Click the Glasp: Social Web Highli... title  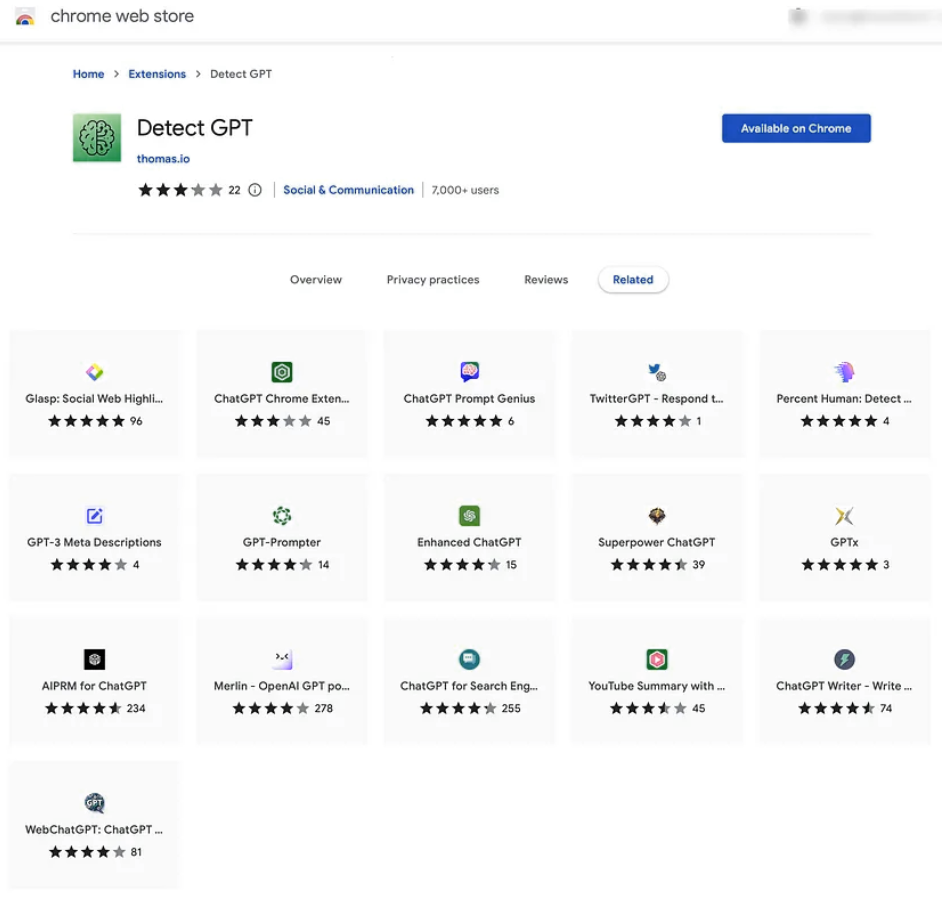(94, 398)
